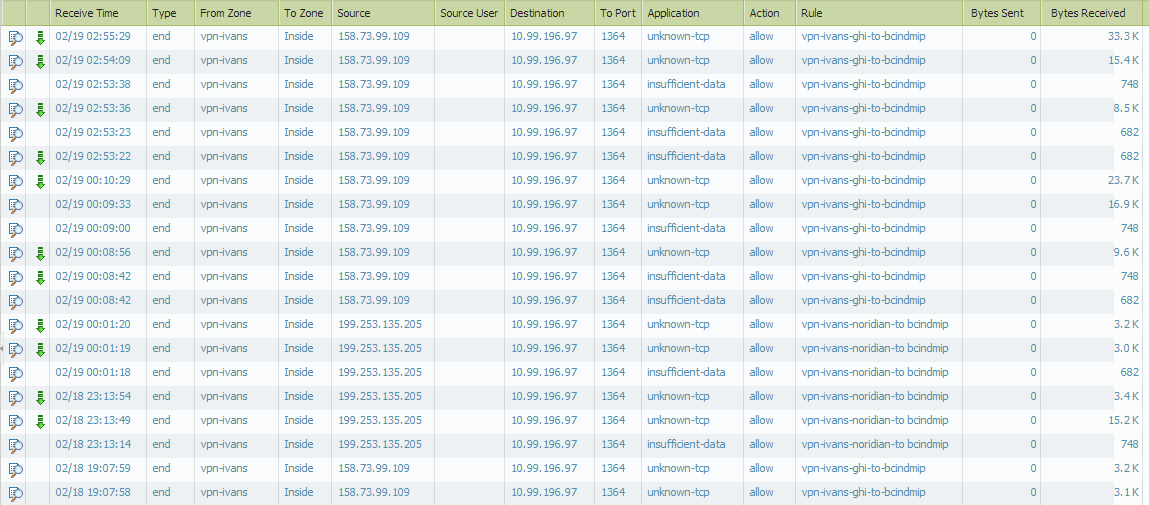Image resolution: width=1149 pixels, height=505 pixels.
Task: Click green download arrow on 02/19 02:54:09 row
Action: 40,62
